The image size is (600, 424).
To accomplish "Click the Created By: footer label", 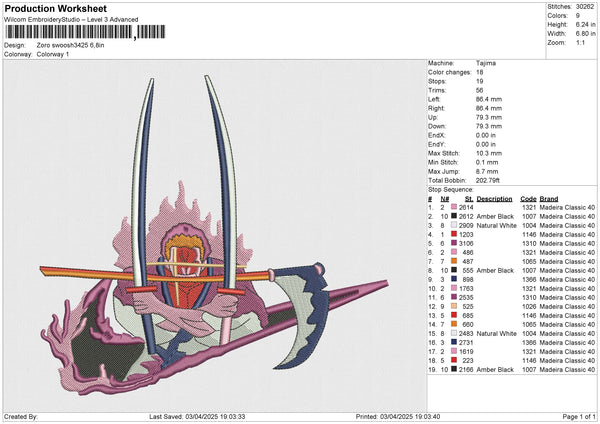I will (21, 416).
